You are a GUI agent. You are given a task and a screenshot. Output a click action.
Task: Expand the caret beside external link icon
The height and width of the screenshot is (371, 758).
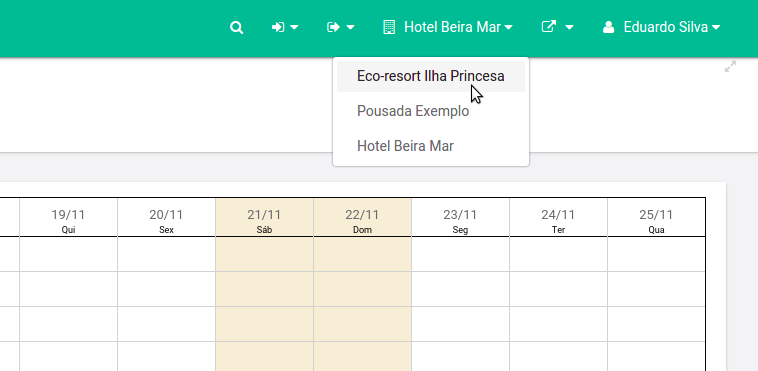point(569,28)
